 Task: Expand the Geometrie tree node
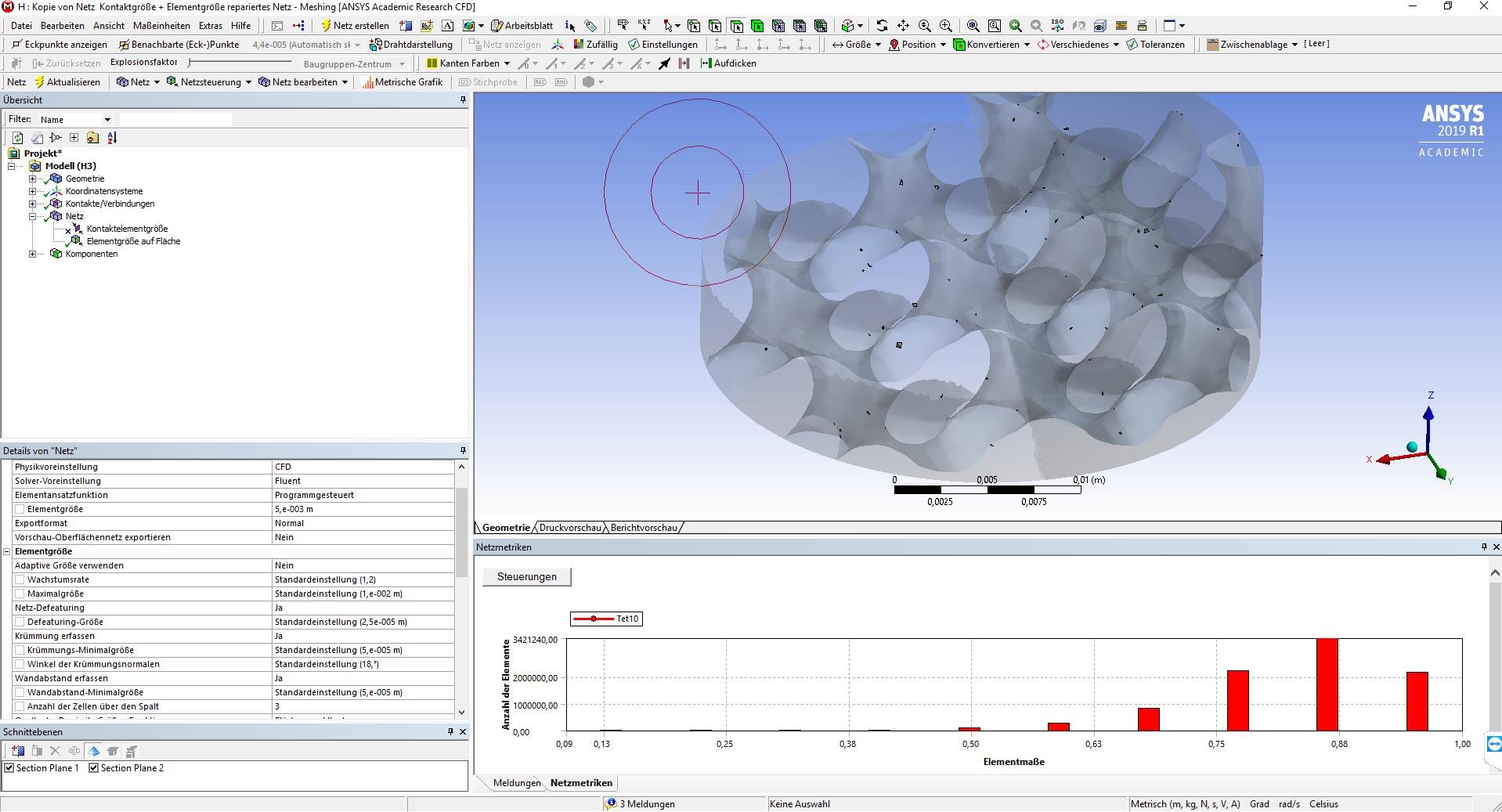pyautogui.click(x=32, y=179)
